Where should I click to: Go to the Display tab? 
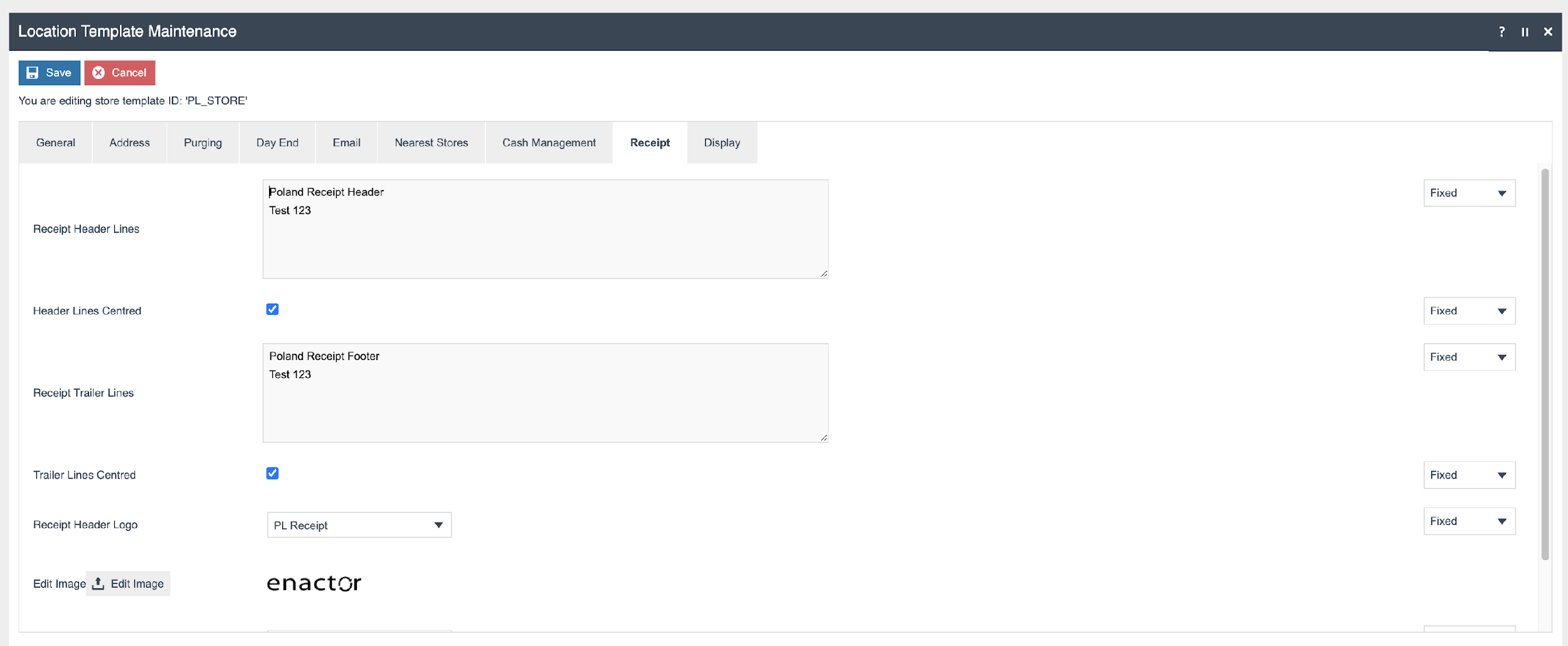tap(721, 143)
